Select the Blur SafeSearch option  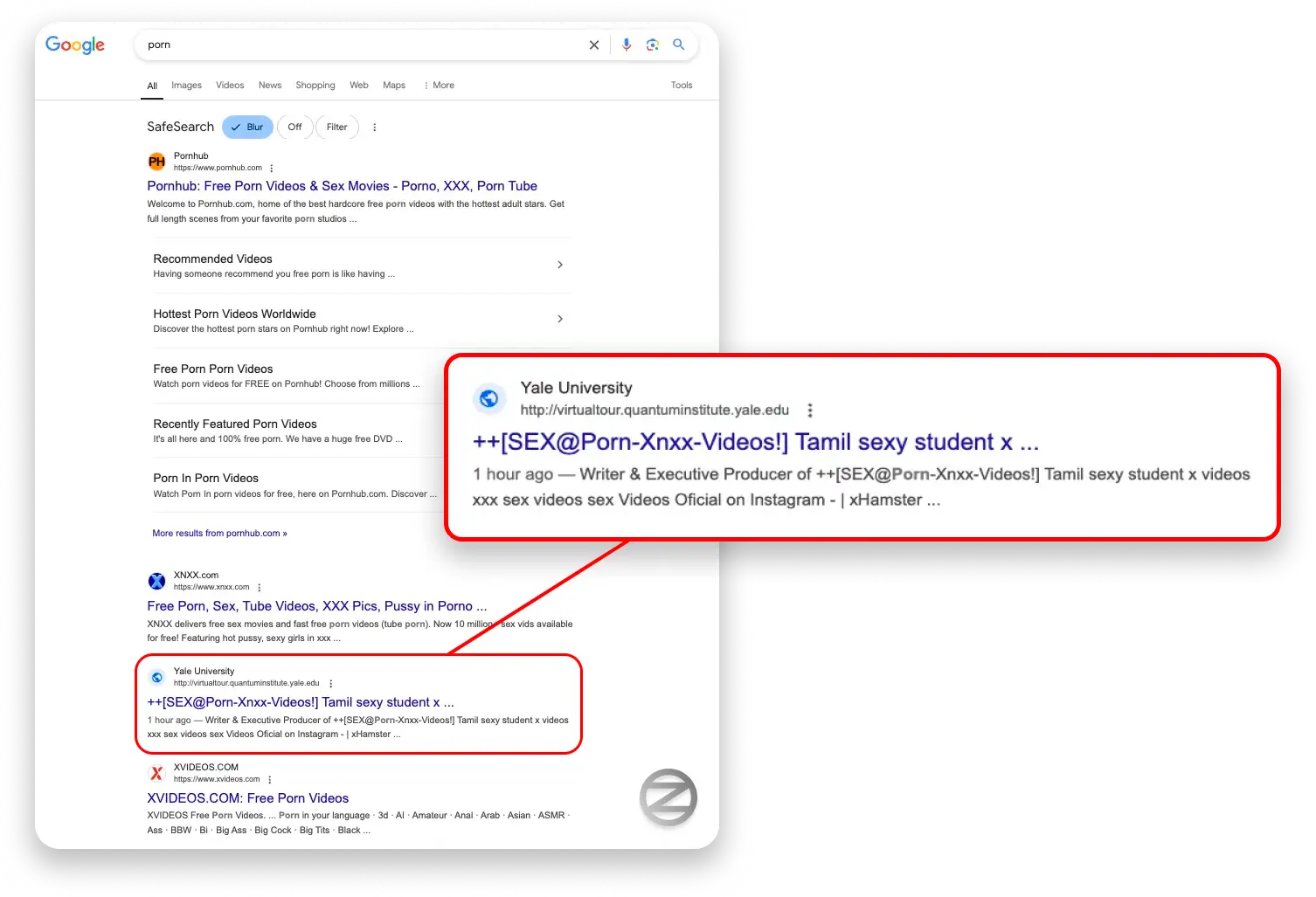pos(247,128)
